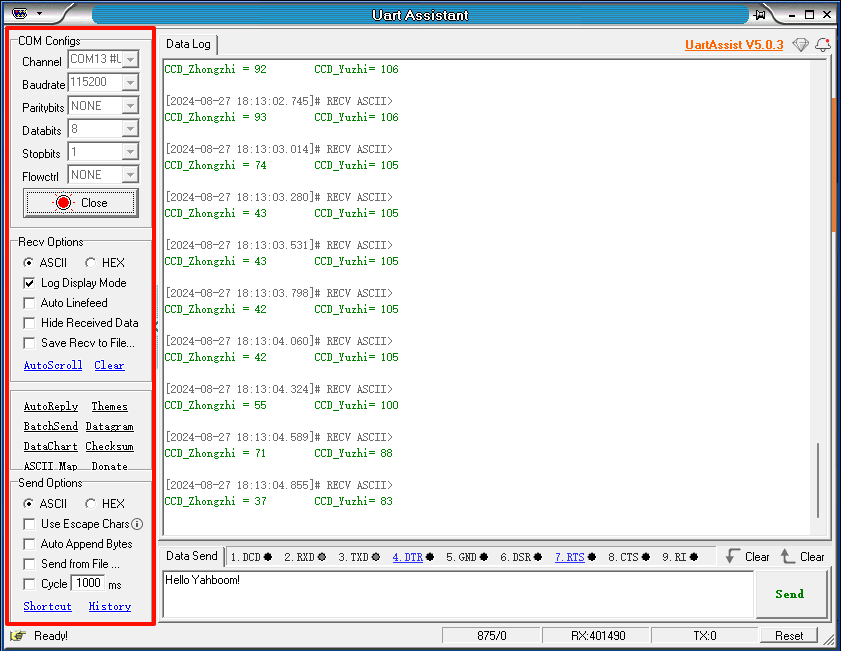Enable Hide Received Data checkbox
841x651 pixels.
pos(29,323)
